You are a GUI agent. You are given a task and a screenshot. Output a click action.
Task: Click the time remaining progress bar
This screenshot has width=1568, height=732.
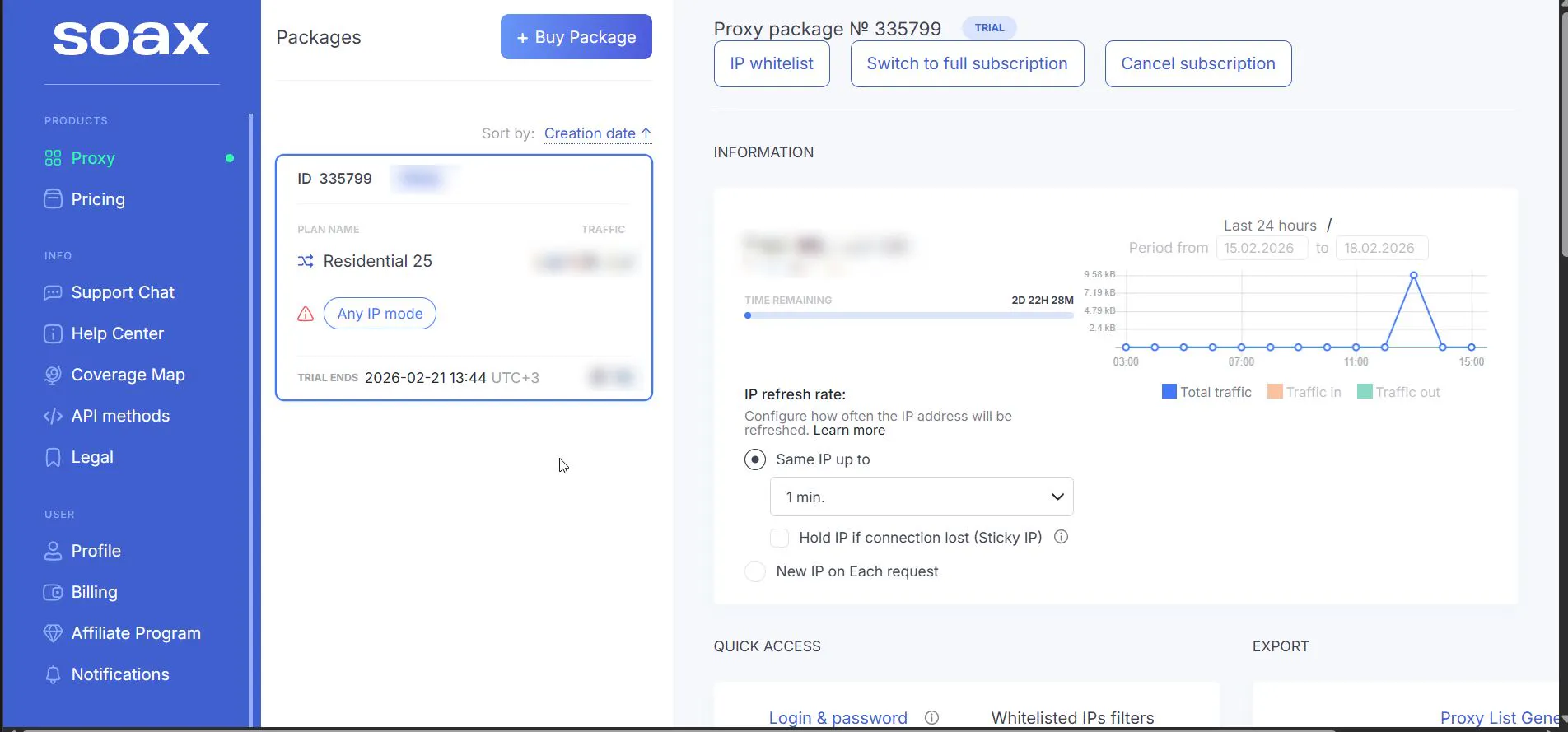909,315
